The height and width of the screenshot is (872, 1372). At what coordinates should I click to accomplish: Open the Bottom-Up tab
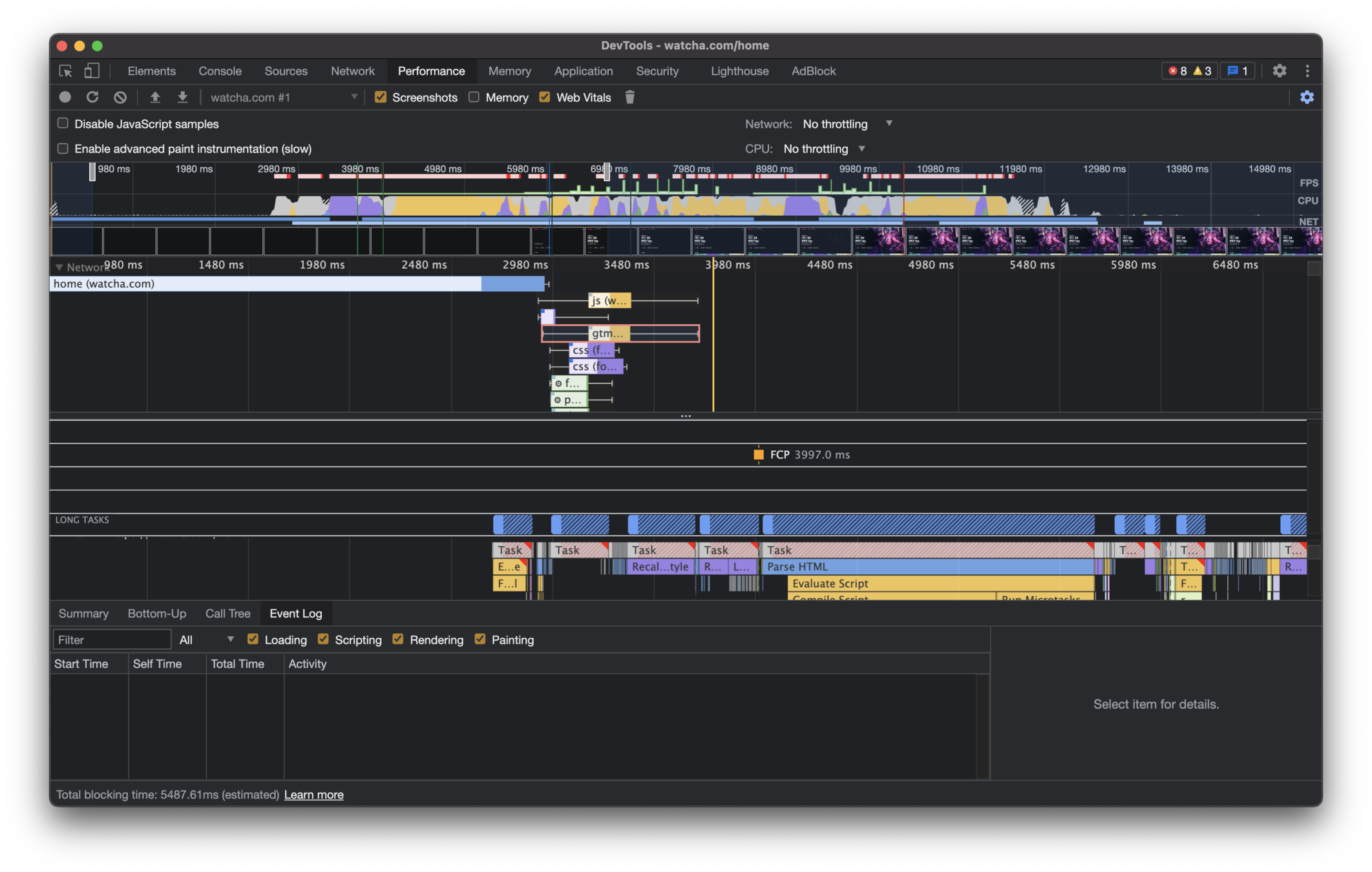tap(156, 613)
